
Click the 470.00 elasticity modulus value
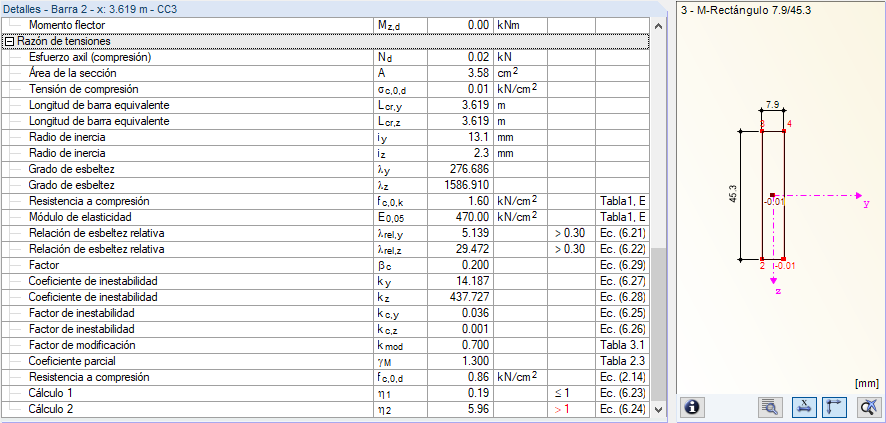click(474, 217)
